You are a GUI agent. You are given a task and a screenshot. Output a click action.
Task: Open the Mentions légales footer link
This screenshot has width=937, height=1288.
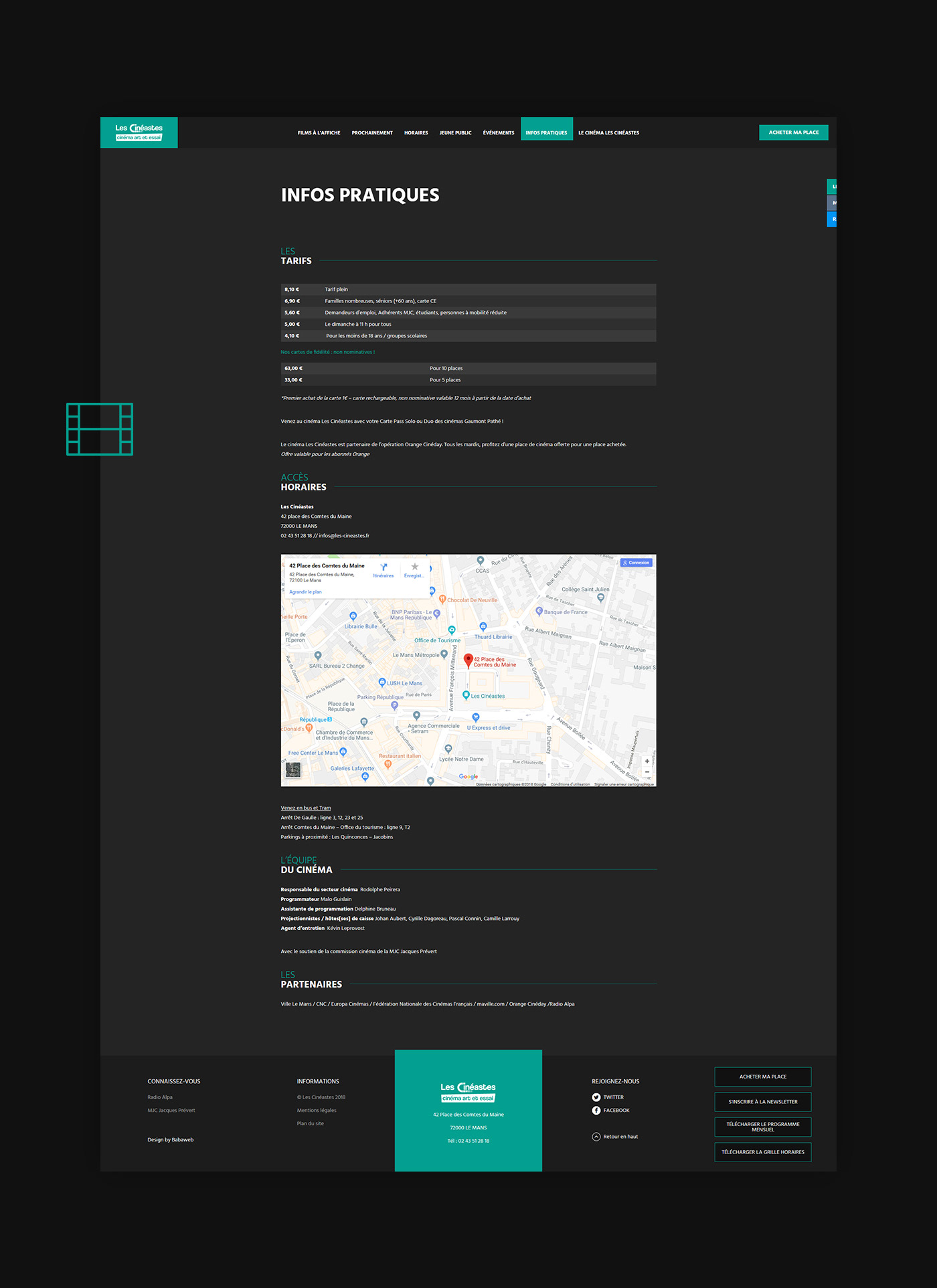317,1111
